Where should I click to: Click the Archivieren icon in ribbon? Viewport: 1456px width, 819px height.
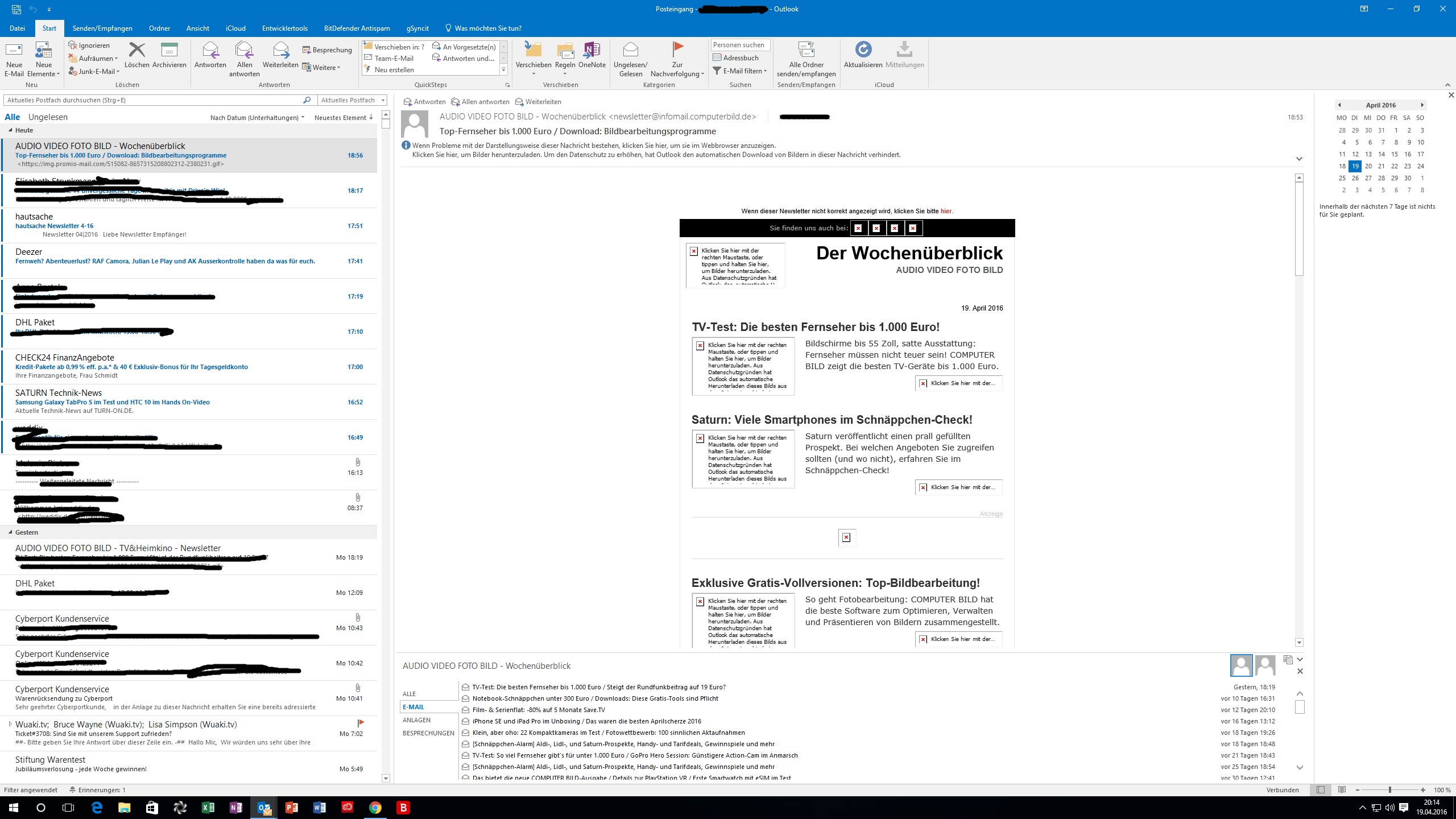pyautogui.click(x=169, y=51)
